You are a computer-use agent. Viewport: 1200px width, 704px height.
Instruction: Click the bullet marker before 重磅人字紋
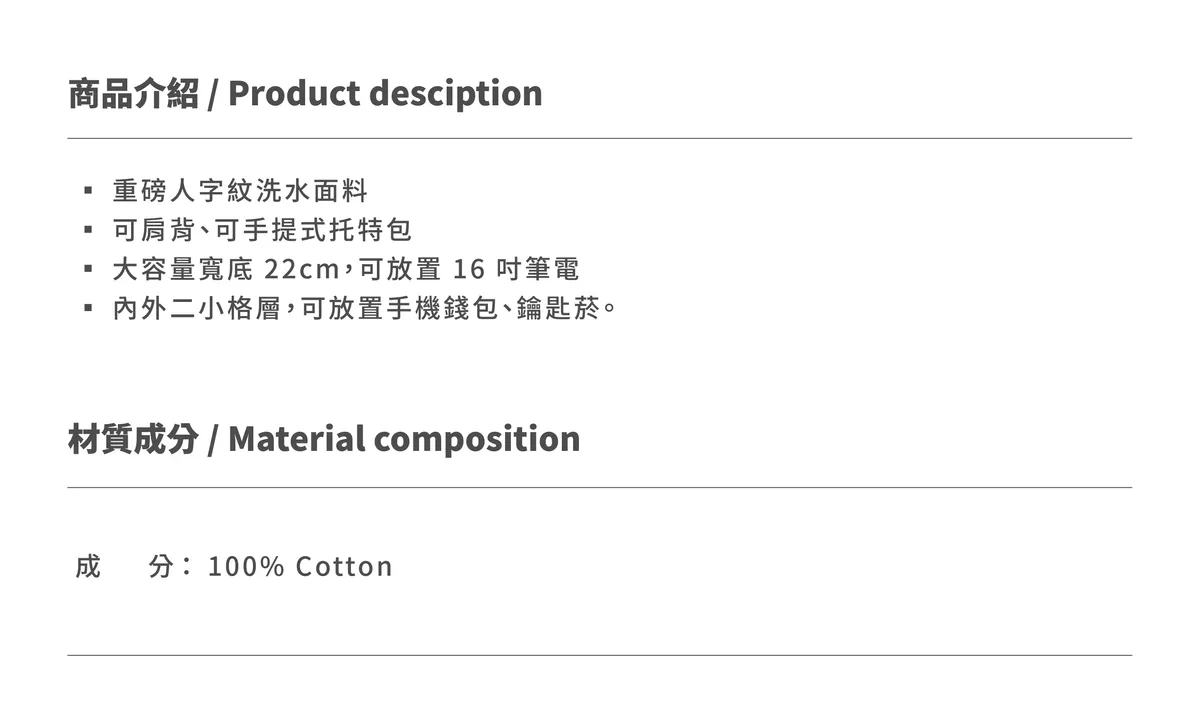pyautogui.click(x=88, y=190)
